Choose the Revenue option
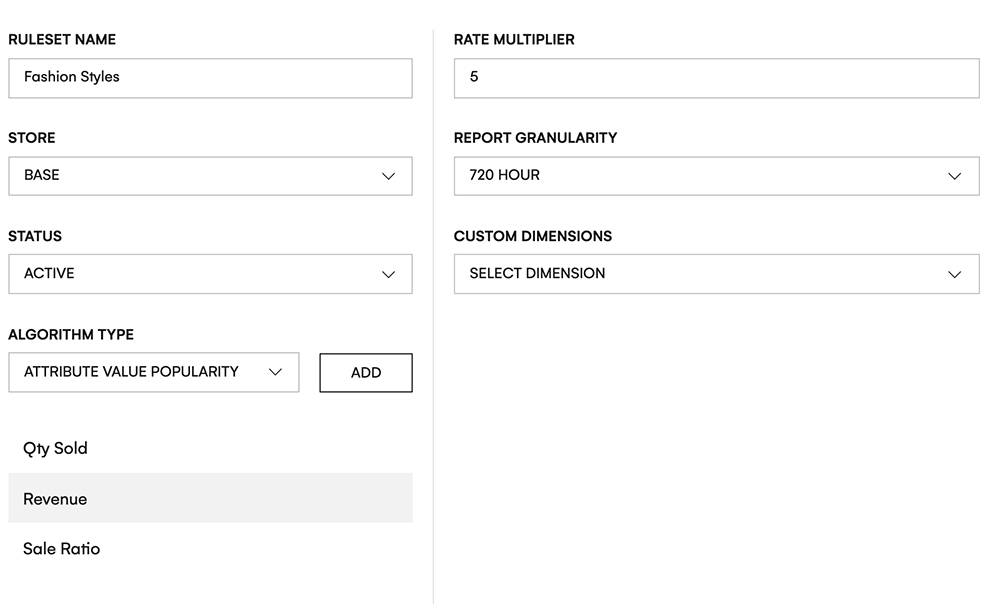The width and height of the screenshot is (1000, 604). (x=210, y=498)
